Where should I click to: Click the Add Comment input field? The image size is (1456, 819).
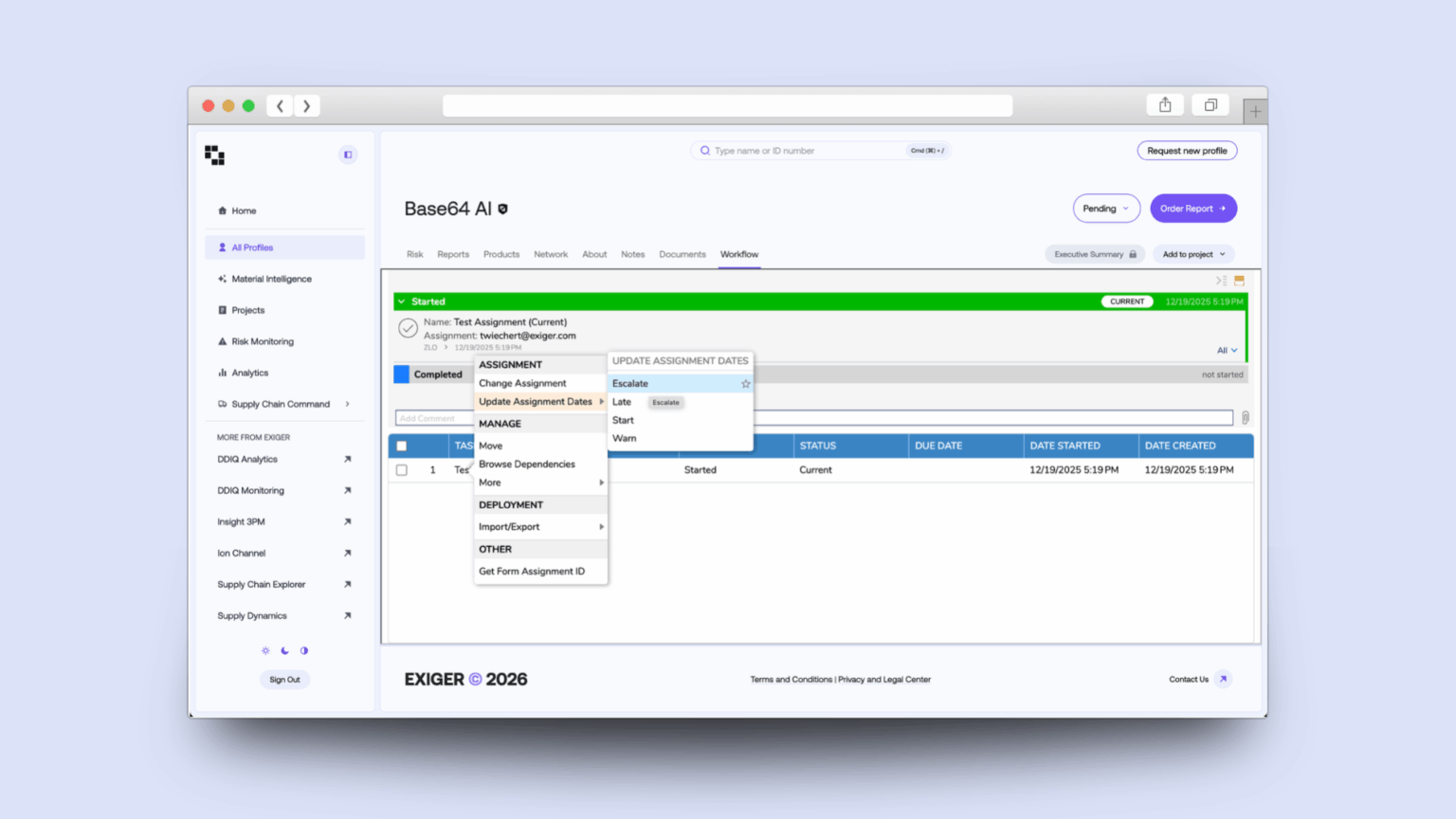tap(569, 417)
